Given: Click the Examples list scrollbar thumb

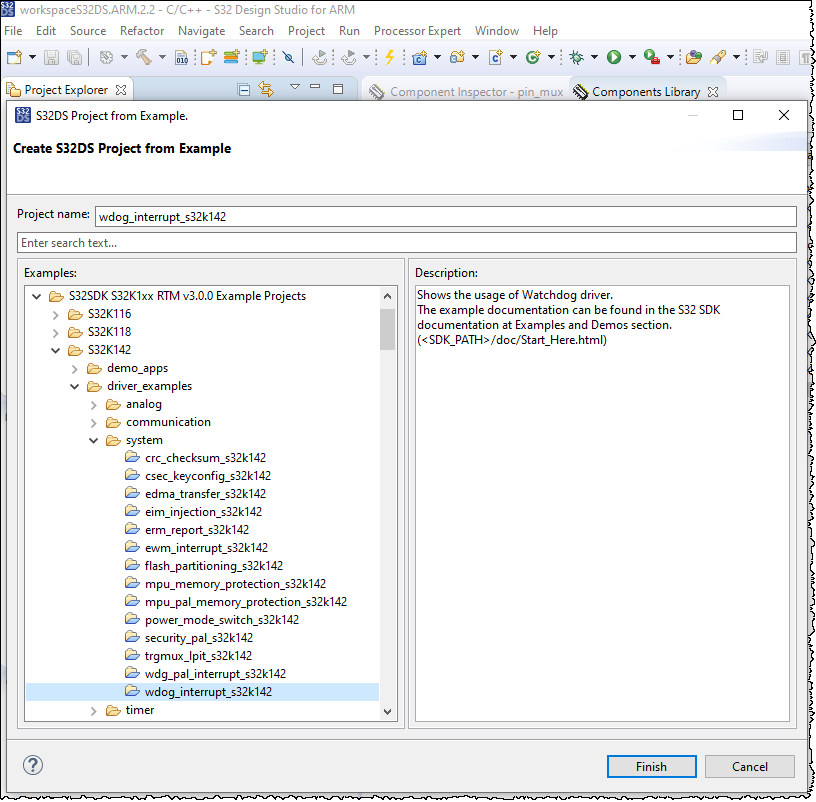Looking at the screenshot, I should [387, 329].
